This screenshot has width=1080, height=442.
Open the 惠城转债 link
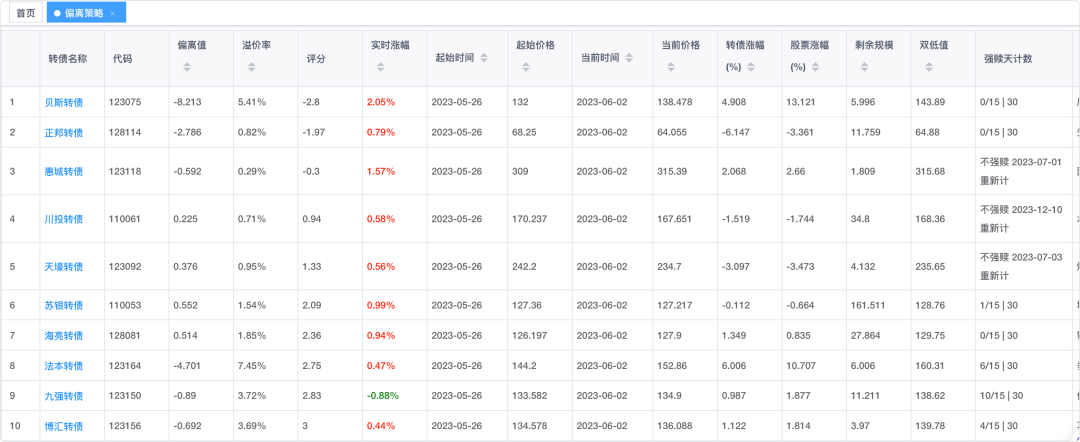(x=63, y=171)
